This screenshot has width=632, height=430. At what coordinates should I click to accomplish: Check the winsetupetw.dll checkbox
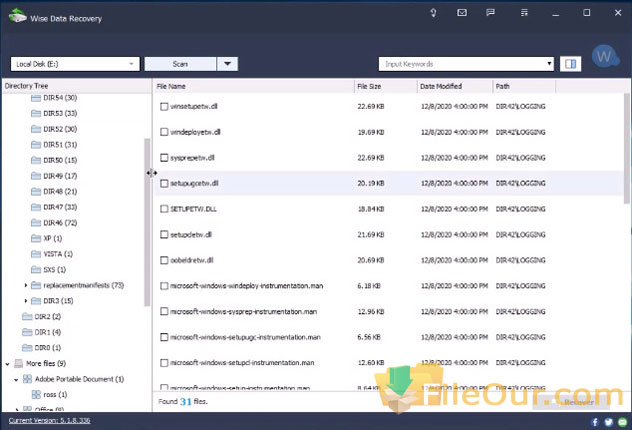[164, 106]
